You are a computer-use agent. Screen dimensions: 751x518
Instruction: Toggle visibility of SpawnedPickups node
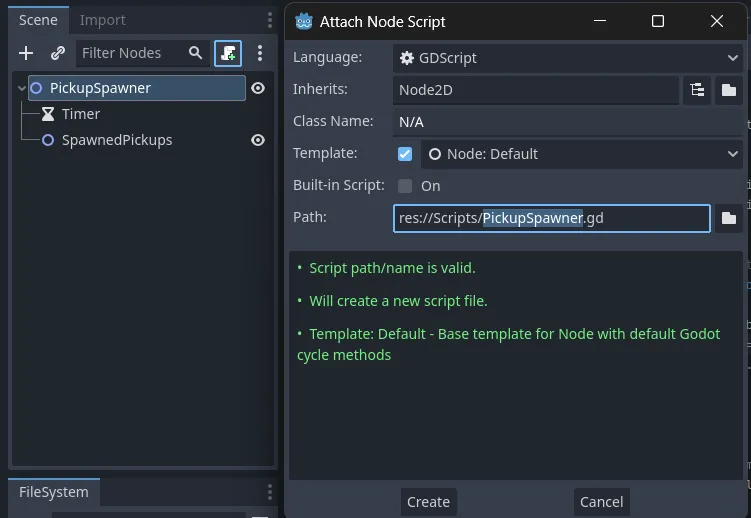pos(258,140)
